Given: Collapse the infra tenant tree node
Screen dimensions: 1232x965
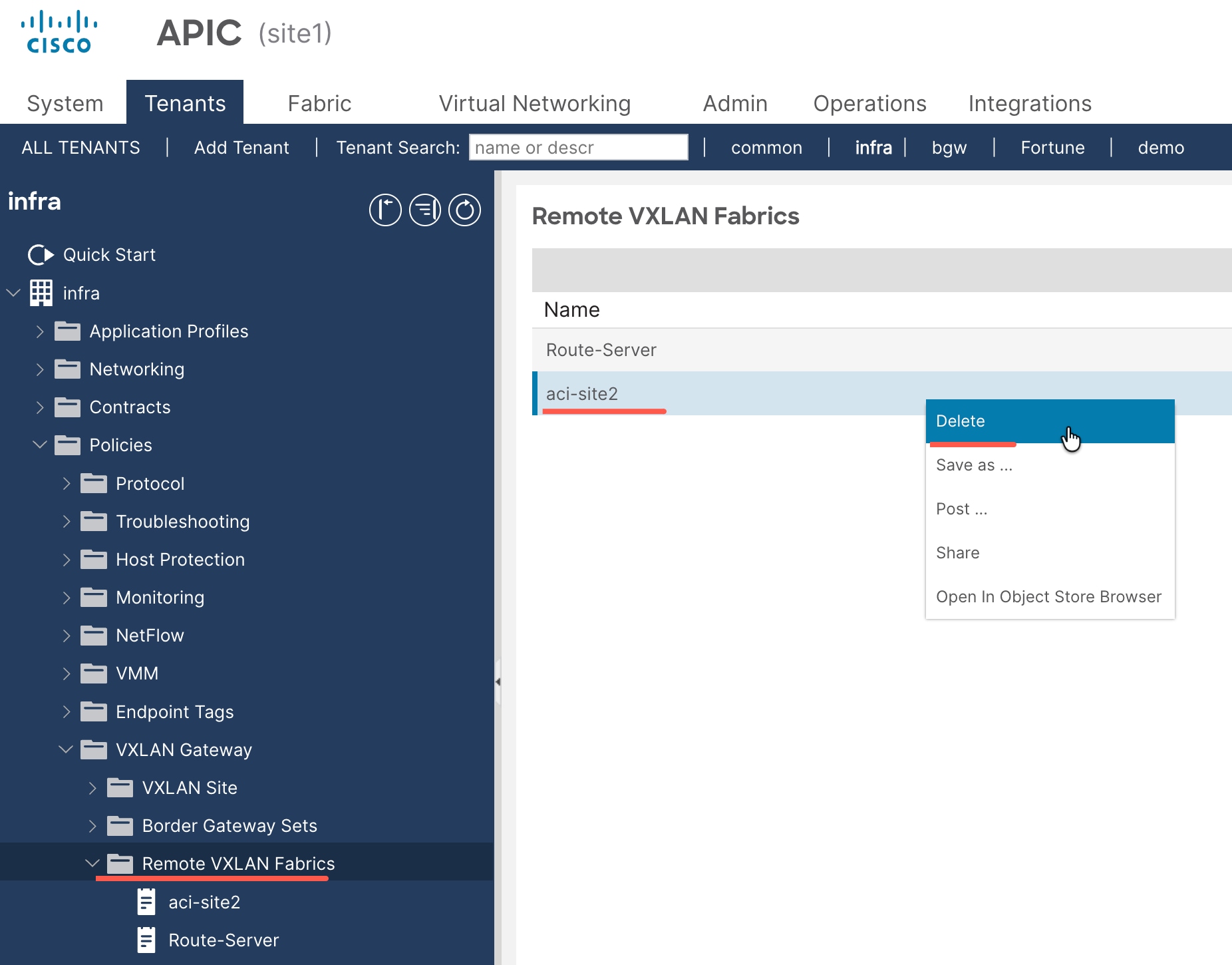Looking at the screenshot, I should (x=13, y=293).
